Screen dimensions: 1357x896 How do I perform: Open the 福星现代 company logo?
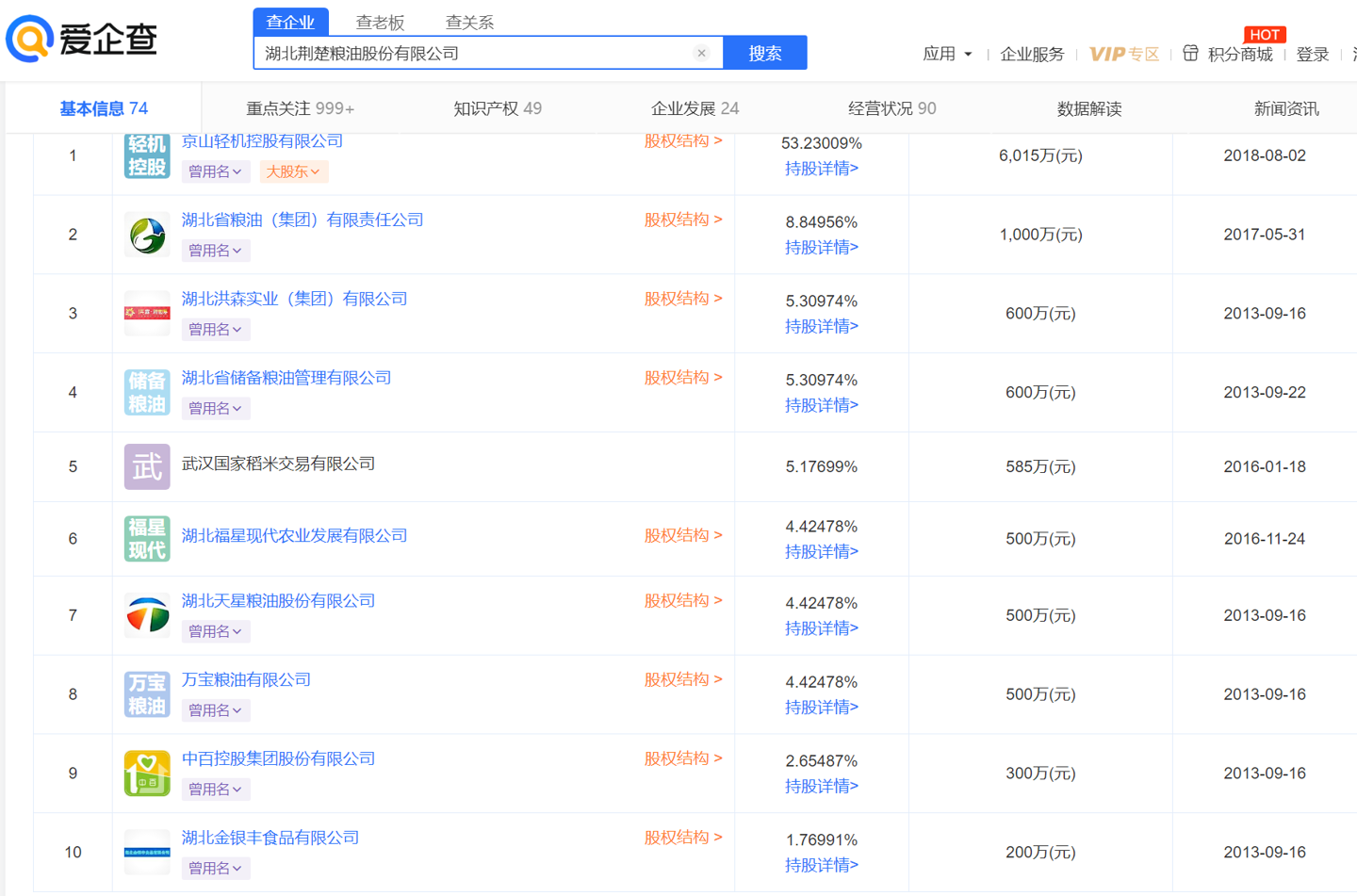(x=147, y=539)
